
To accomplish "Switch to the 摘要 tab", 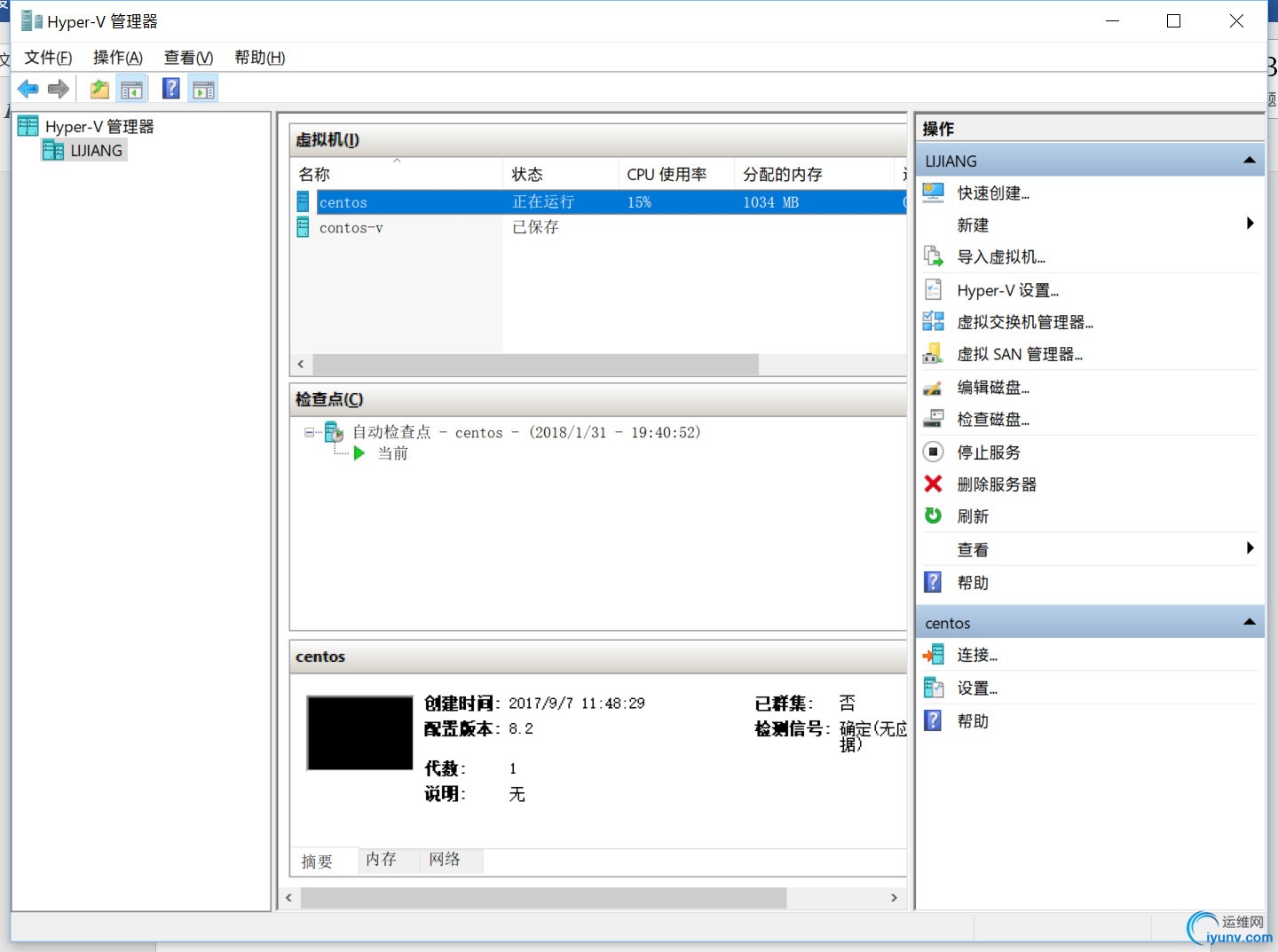I will click(317, 862).
